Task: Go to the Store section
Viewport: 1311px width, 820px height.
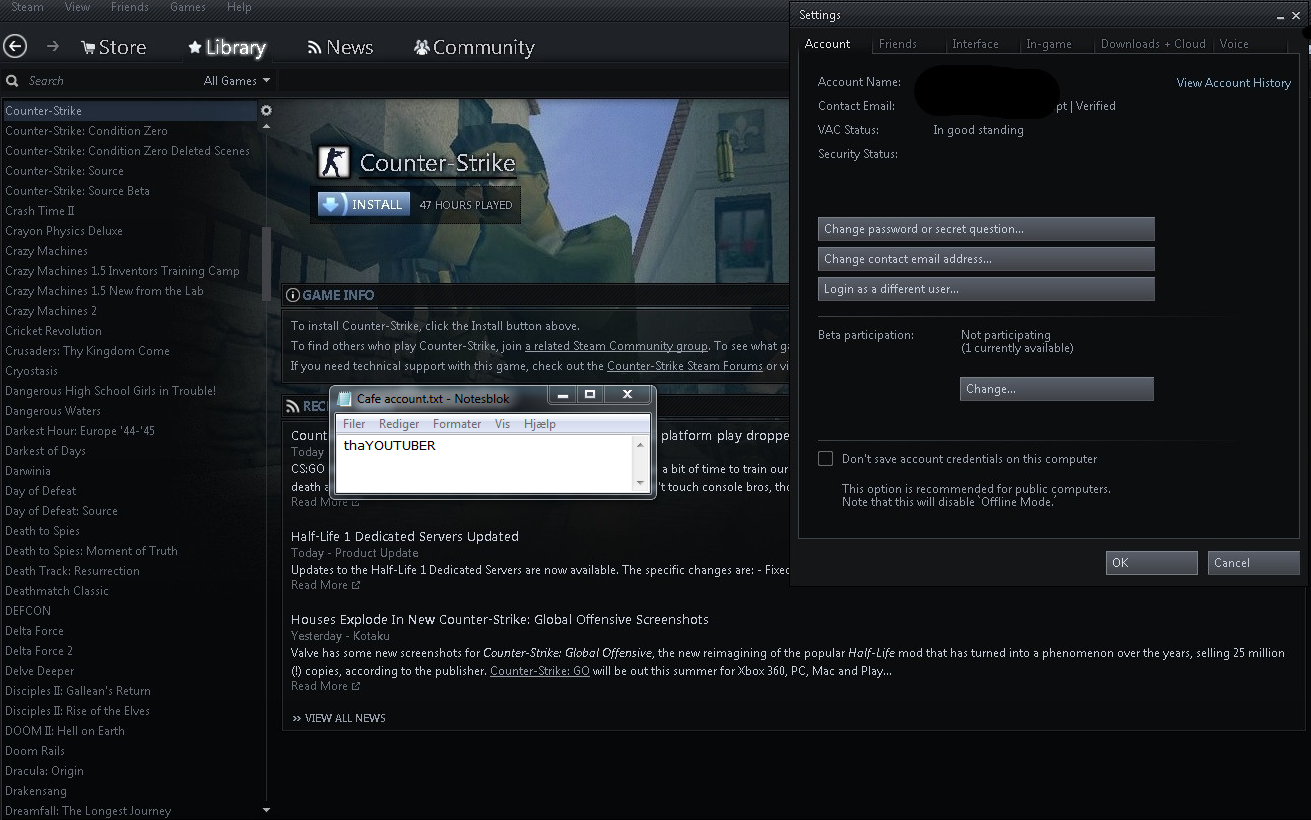Action: pos(113,47)
